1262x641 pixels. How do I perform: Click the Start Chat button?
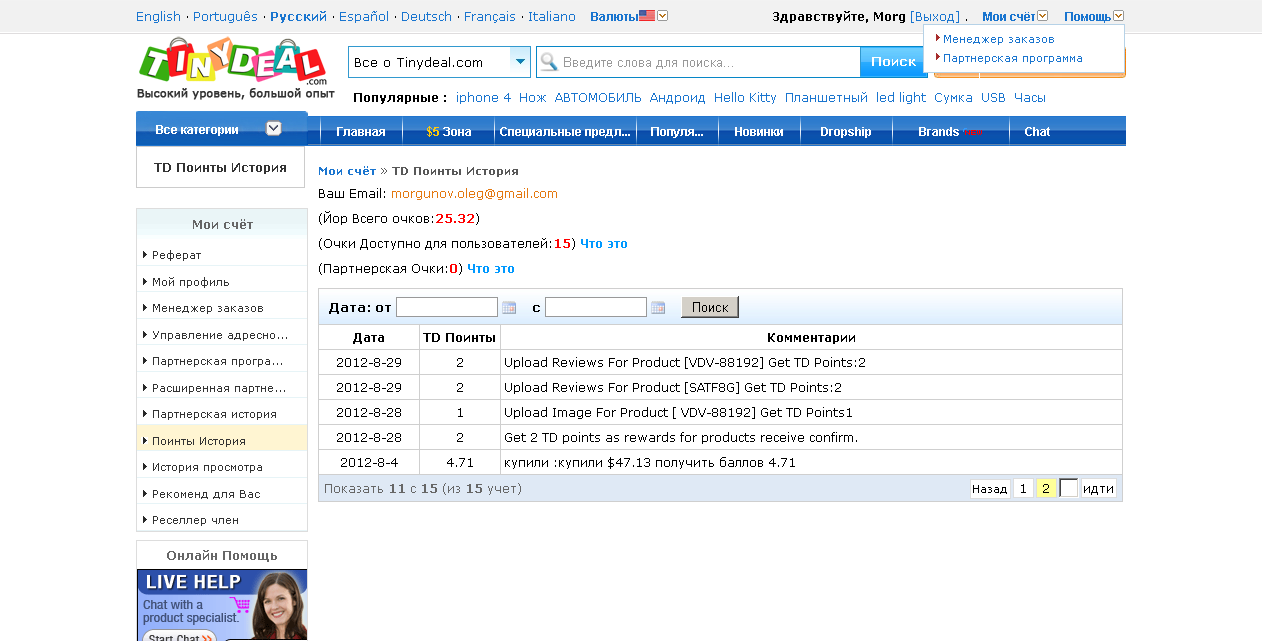tap(180, 636)
